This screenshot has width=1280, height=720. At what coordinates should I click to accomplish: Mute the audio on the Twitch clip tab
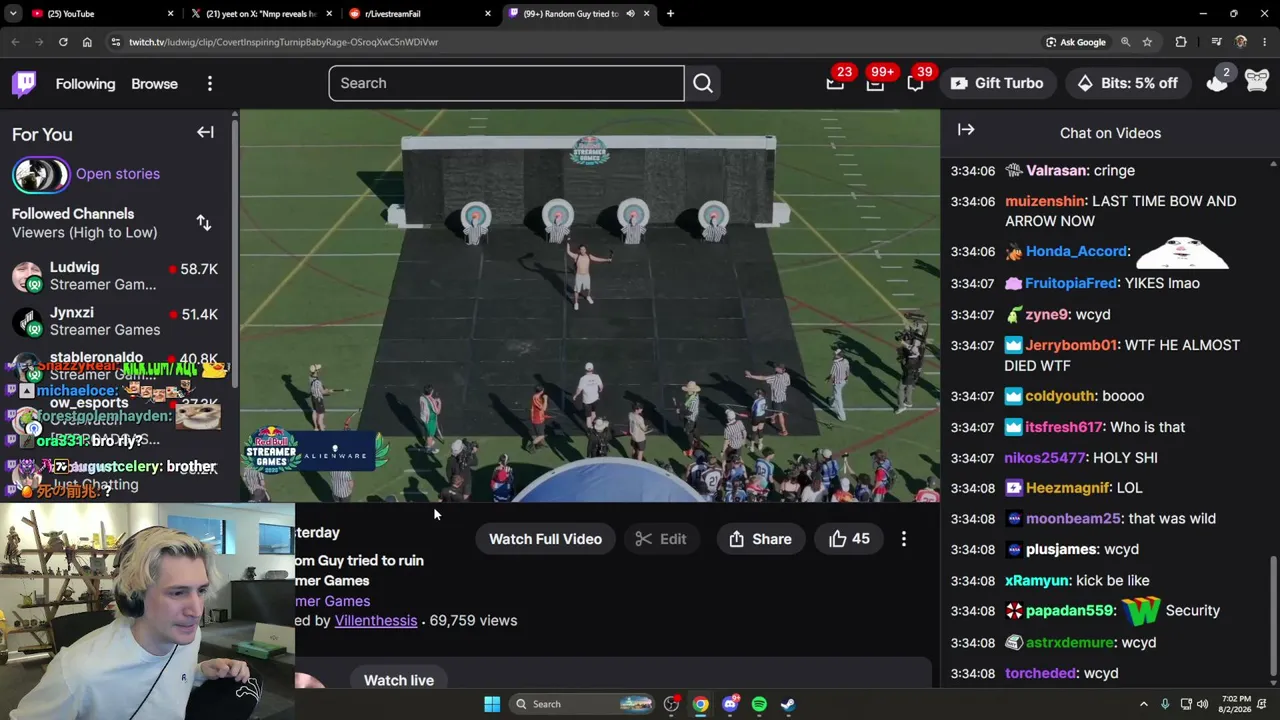click(630, 14)
